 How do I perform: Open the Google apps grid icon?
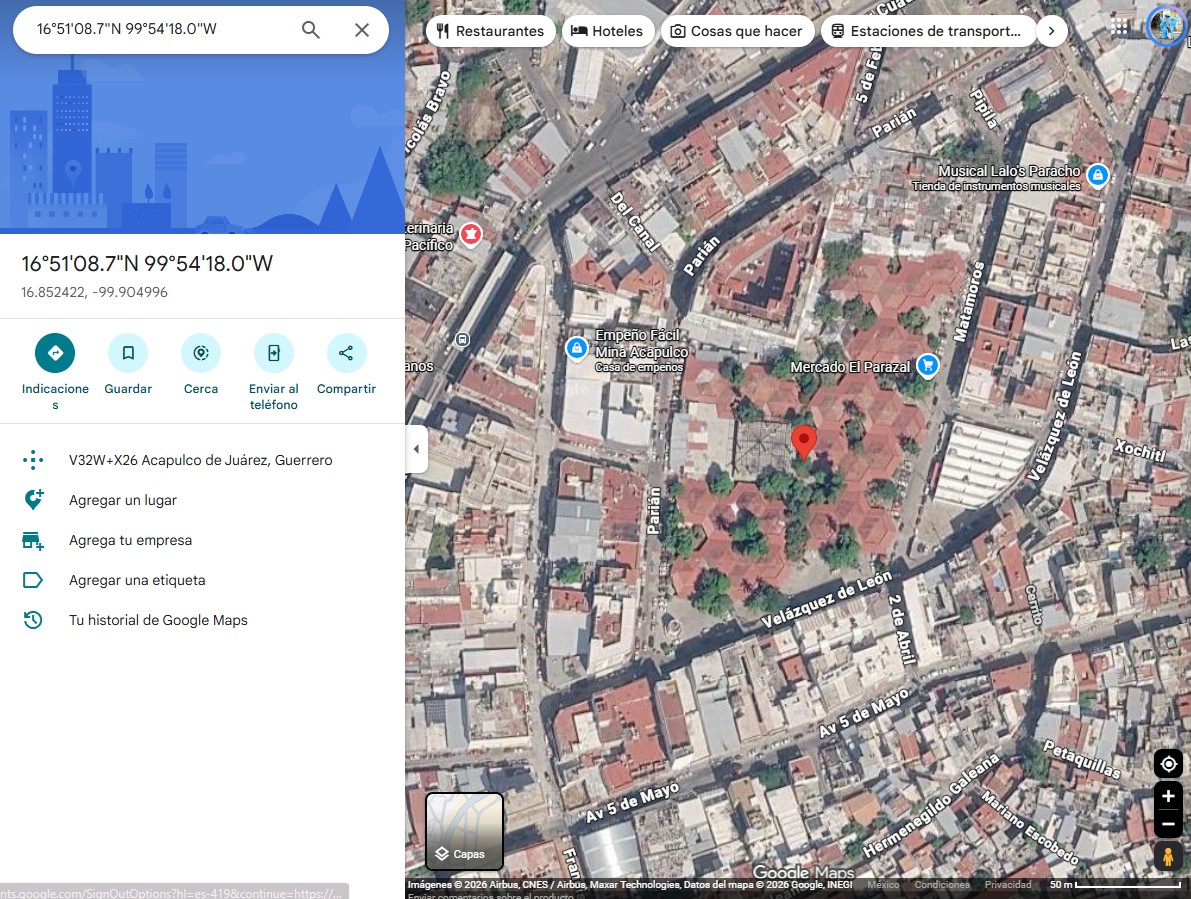pyautogui.click(x=1119, y=27)
